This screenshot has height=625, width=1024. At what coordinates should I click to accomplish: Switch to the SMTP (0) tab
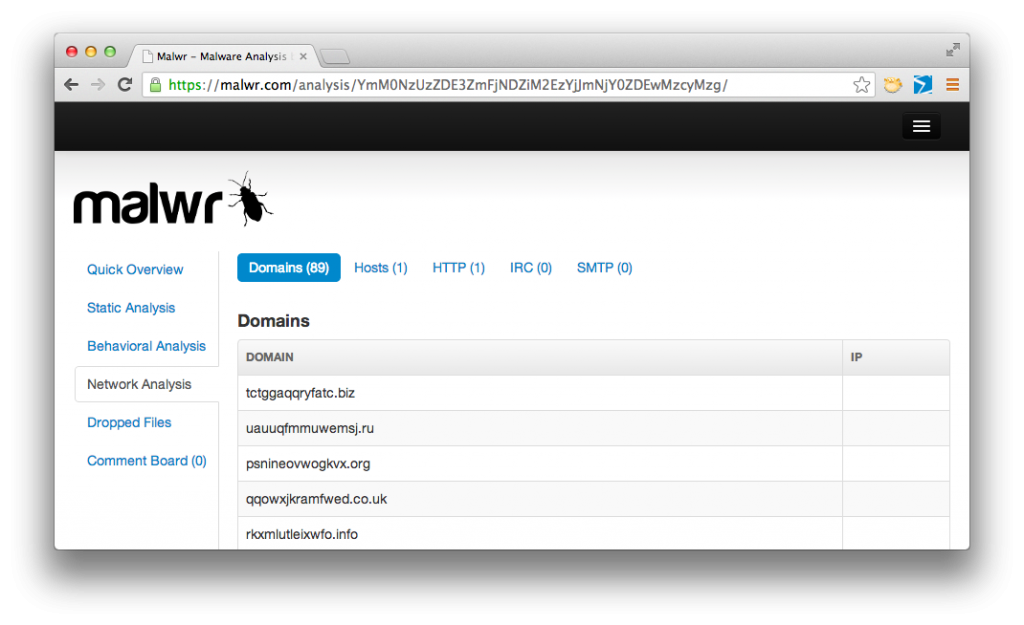604,268
